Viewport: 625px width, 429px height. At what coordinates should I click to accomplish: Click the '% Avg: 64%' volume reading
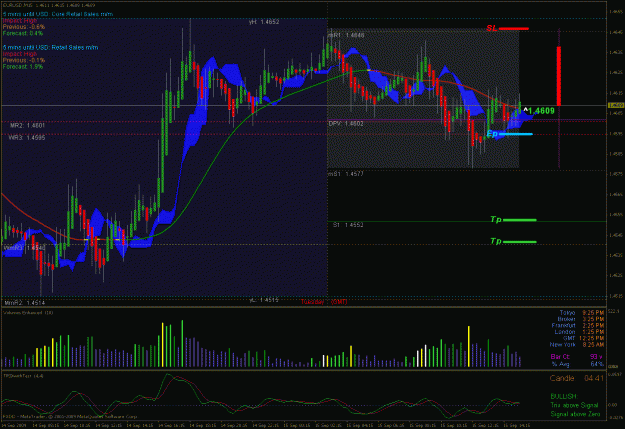(x=578, y=364)
